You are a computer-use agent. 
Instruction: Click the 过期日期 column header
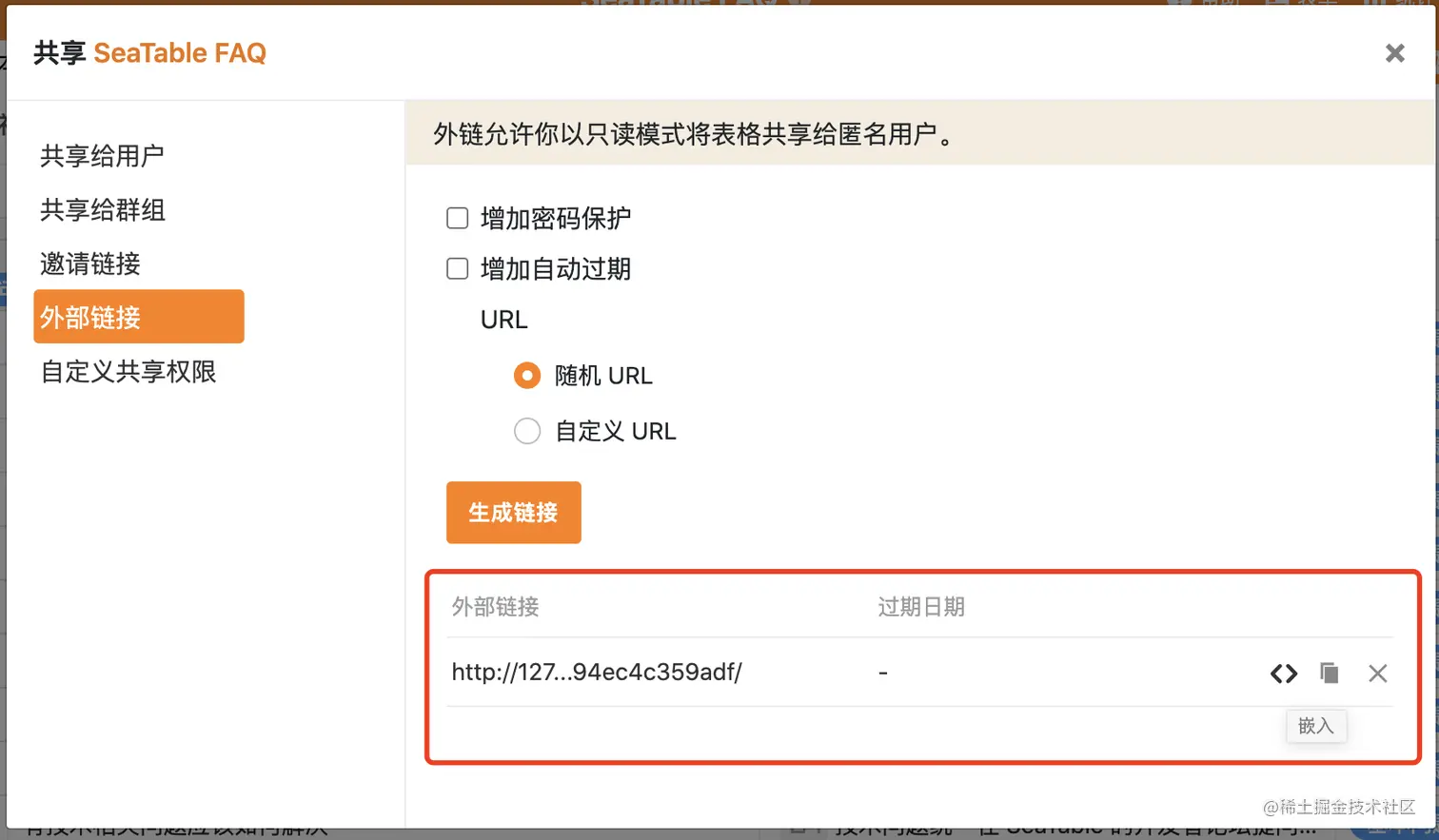[921, 607]
